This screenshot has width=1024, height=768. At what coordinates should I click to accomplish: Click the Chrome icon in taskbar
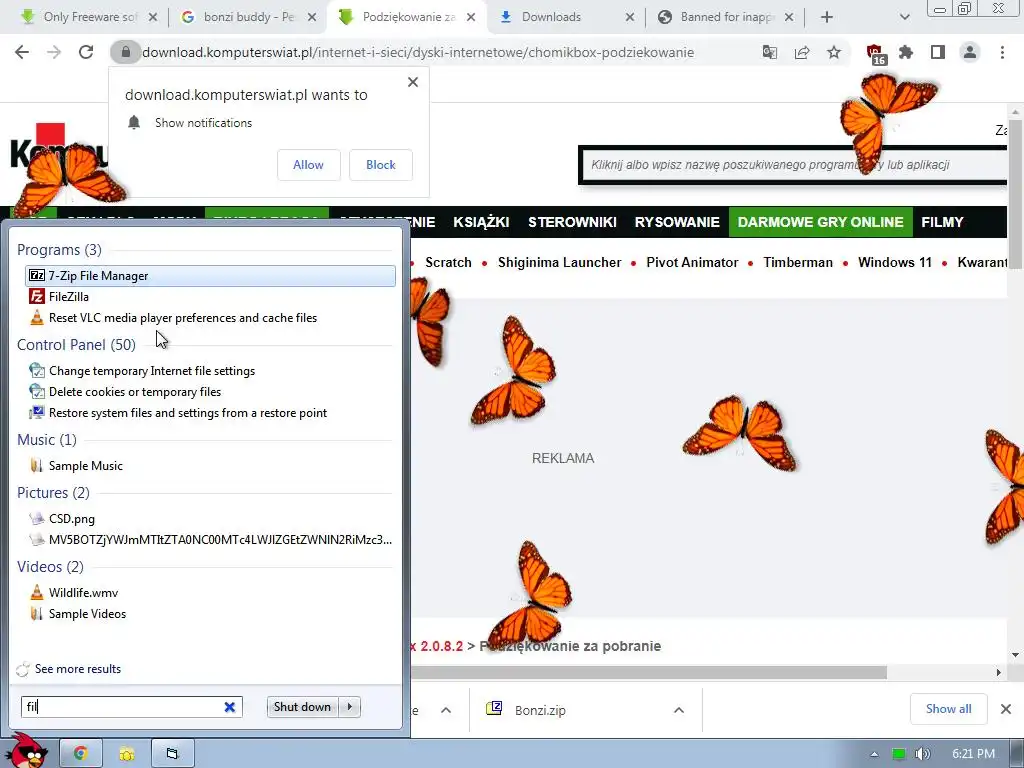pos(80,754)
